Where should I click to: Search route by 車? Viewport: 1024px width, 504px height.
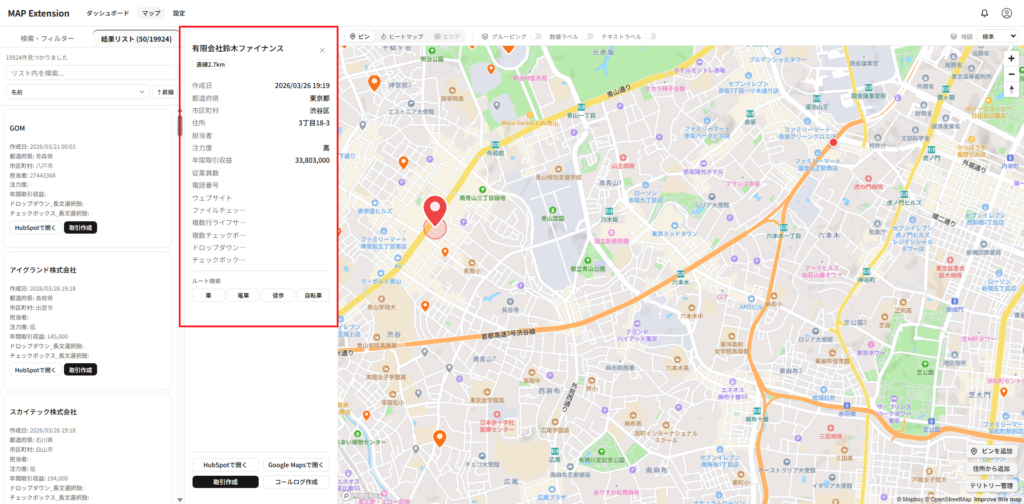pyautogui.click(x=208, y=296)
